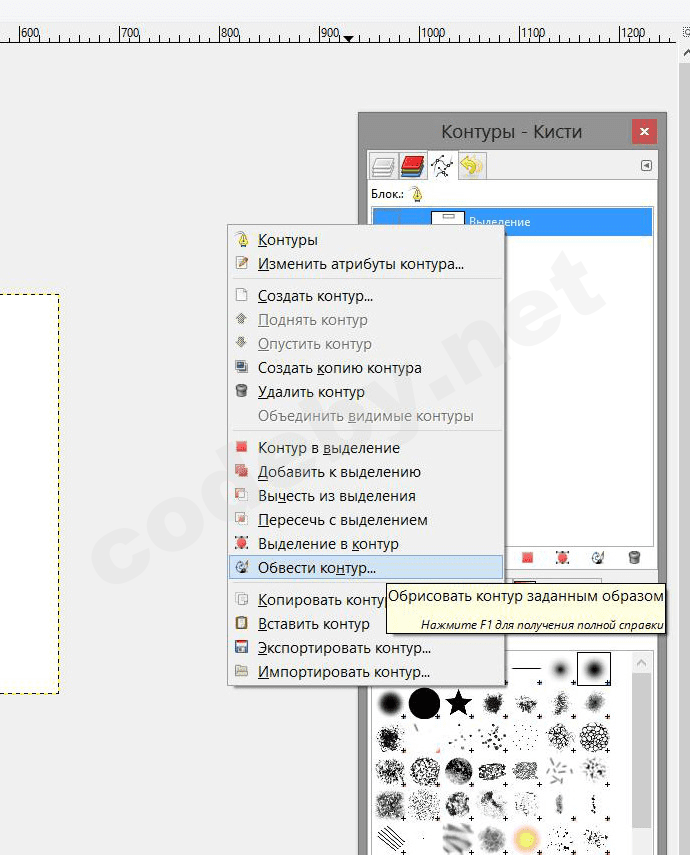Select the thin horizontal line brush
The image size is (690, 855).
point(526,669)
